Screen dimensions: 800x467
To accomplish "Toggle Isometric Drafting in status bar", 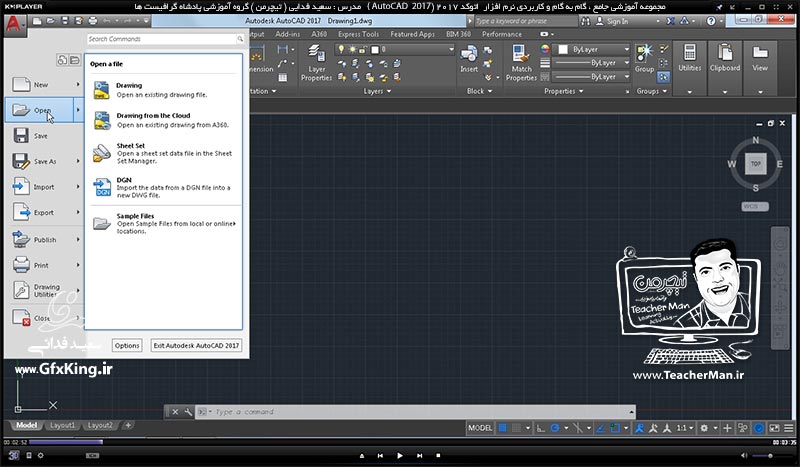I will (x=578, y=428).
